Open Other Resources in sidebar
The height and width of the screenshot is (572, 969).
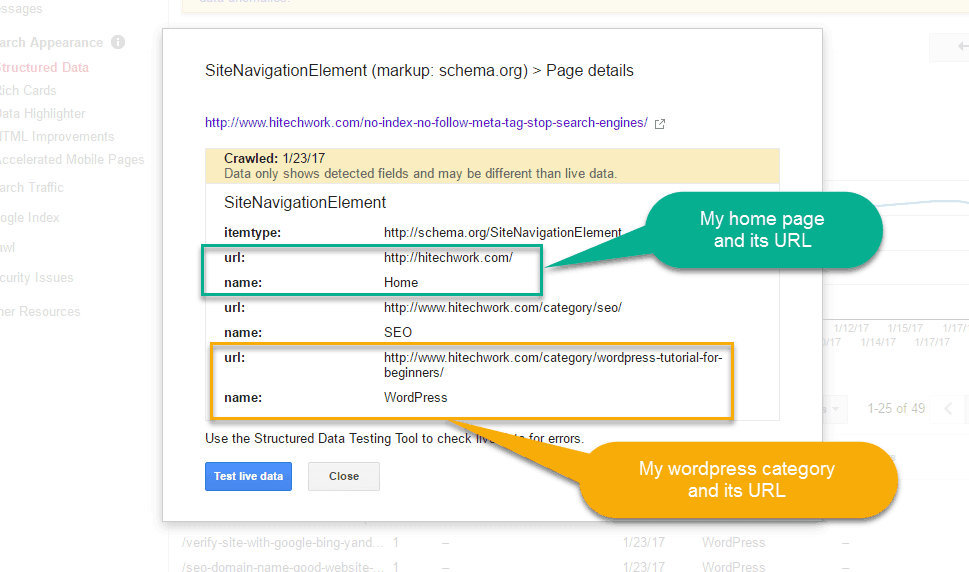coord(40,311)
